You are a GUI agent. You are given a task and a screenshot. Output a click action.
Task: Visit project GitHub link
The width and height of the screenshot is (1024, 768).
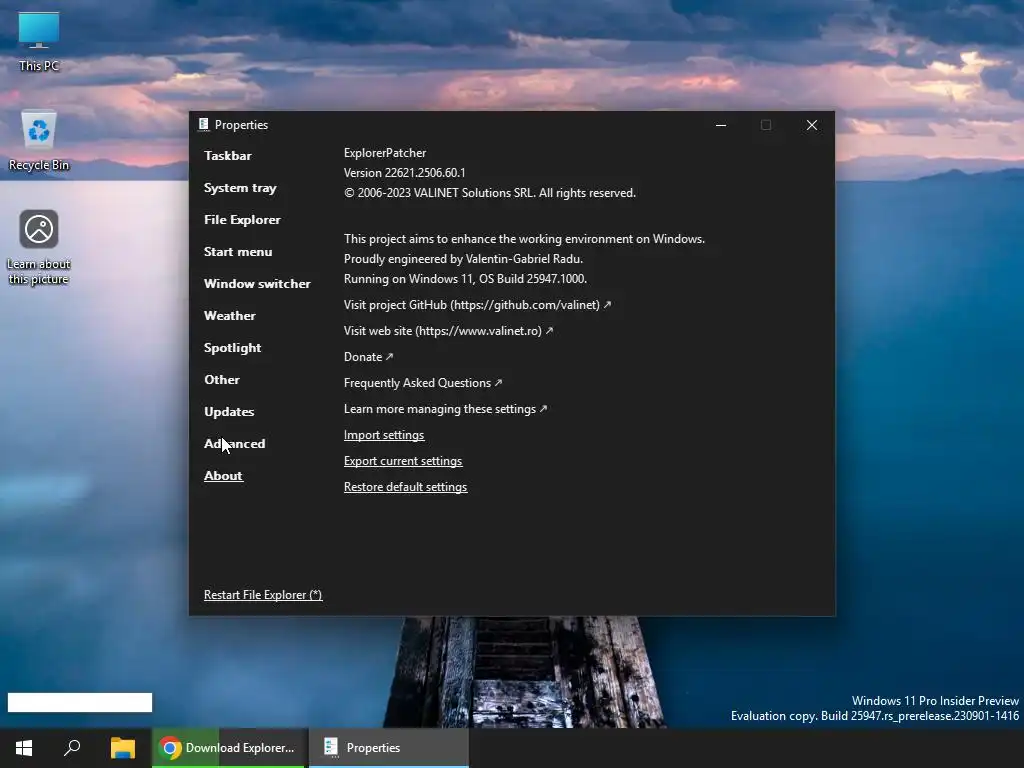click(x=477, y=305)
